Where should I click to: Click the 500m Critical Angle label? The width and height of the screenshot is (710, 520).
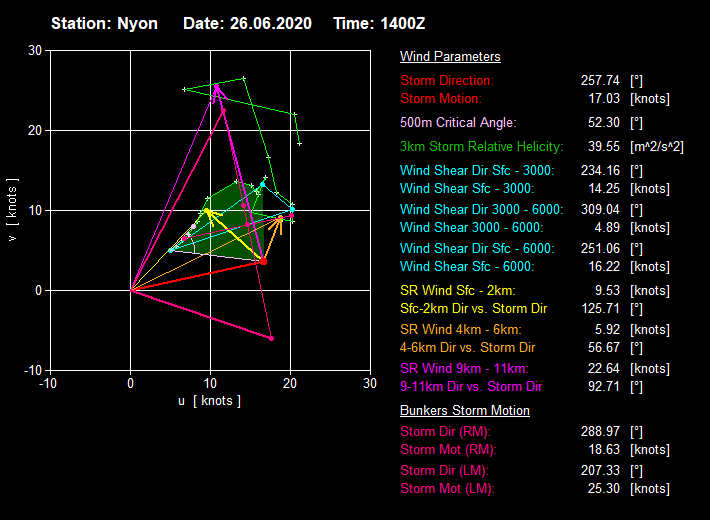click(x=458, y=122)
